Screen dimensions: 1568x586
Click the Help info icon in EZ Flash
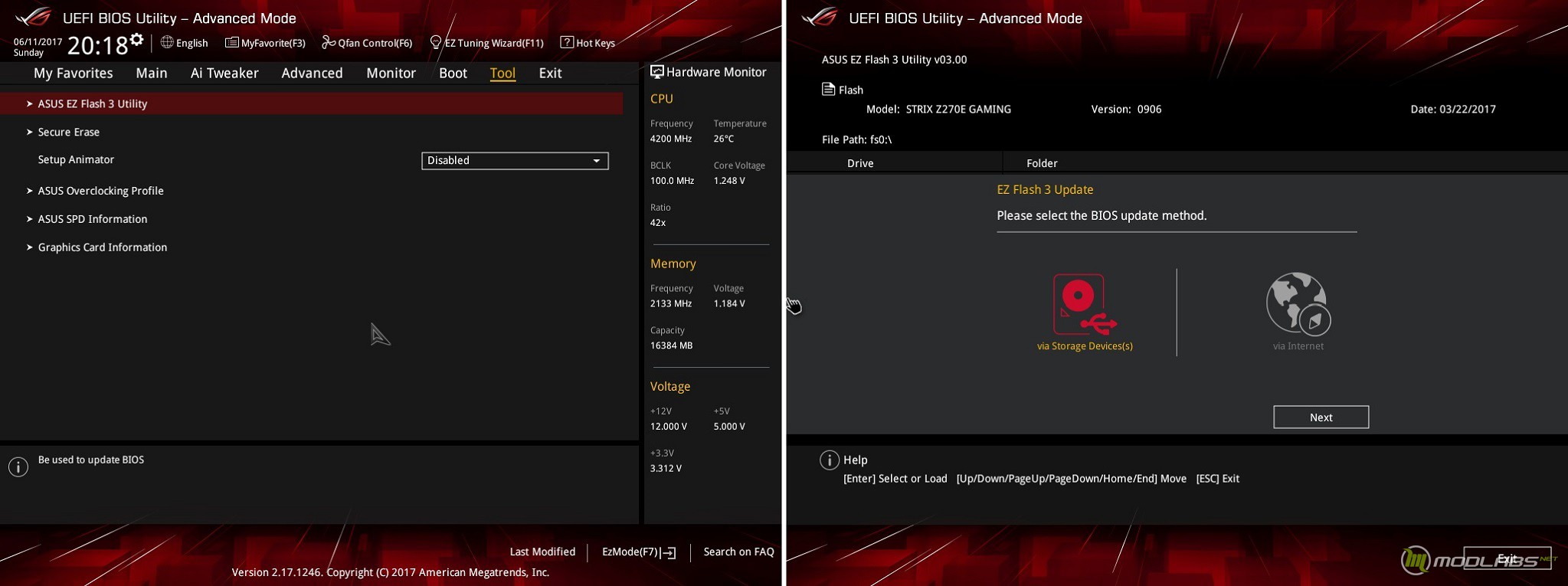(829, 460)
